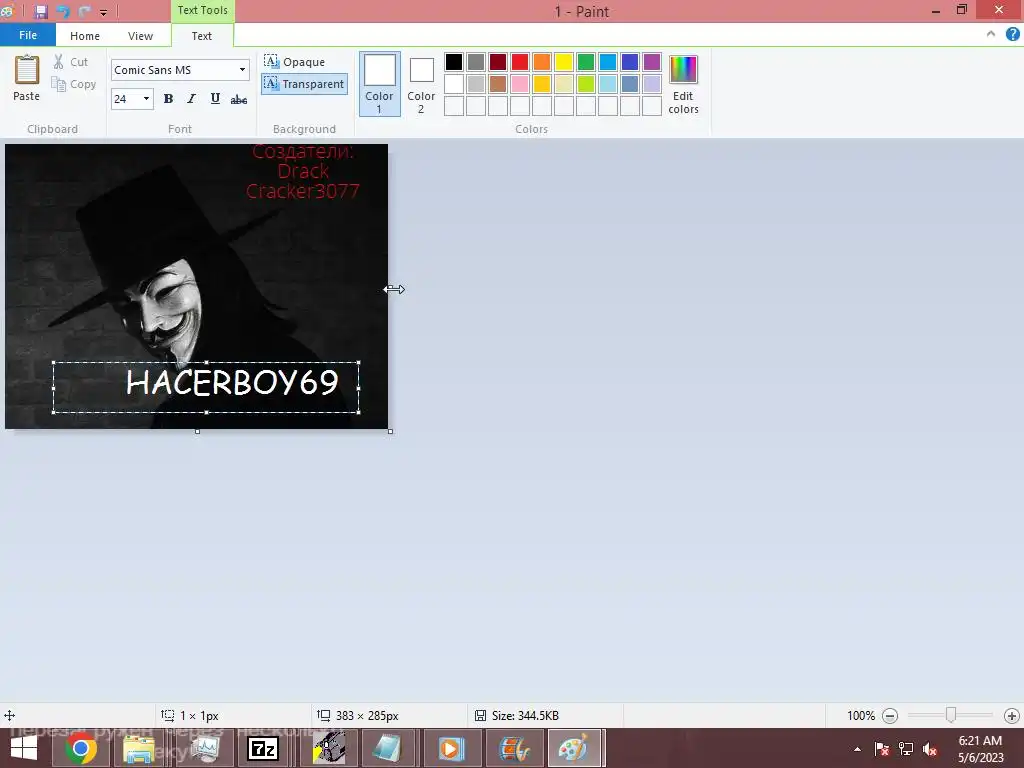Click the zoom in plus button
The width and height of the screenshot is (1024, 768).
1012,716
